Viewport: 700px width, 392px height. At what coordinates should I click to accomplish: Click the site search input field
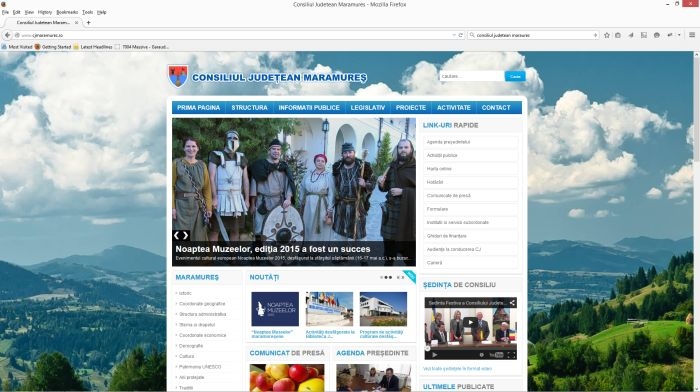tap(472, 76)
